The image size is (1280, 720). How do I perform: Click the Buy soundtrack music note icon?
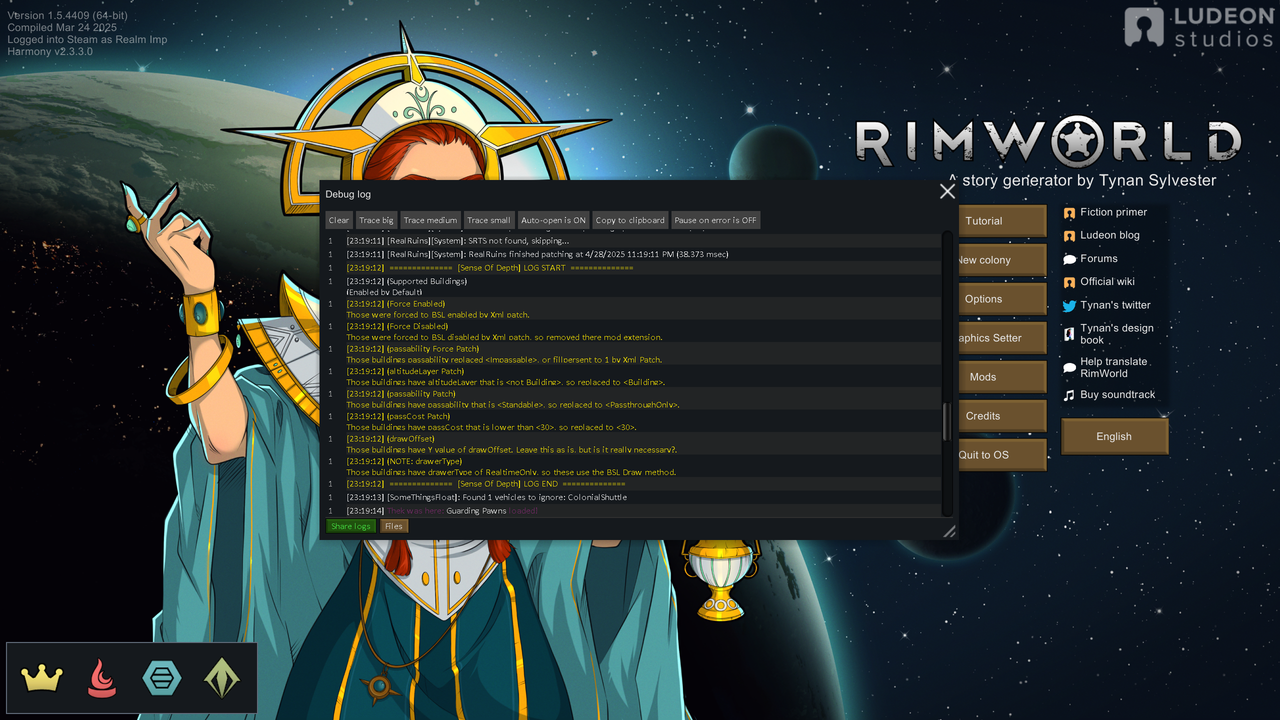point(1069,395)
